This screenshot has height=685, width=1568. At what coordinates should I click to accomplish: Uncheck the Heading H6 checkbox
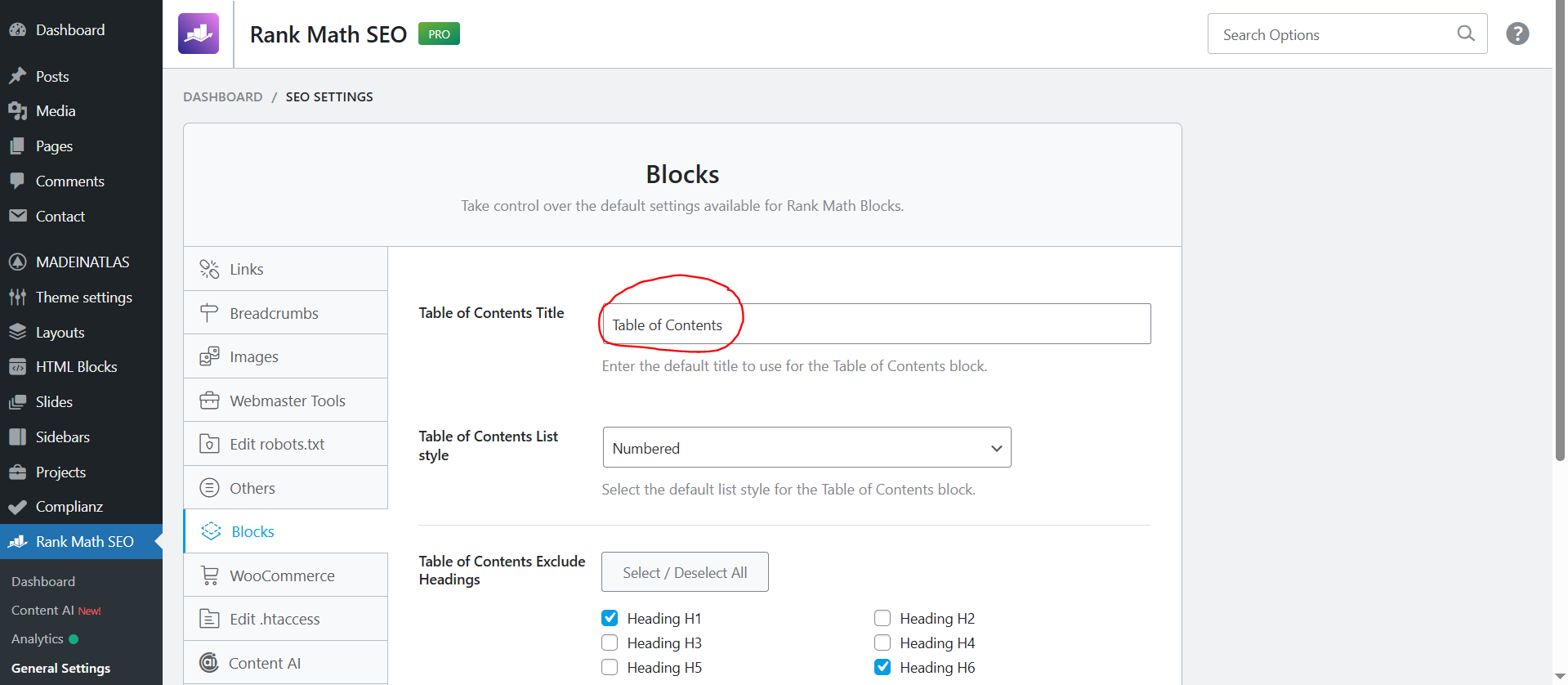tap(882, 667)
